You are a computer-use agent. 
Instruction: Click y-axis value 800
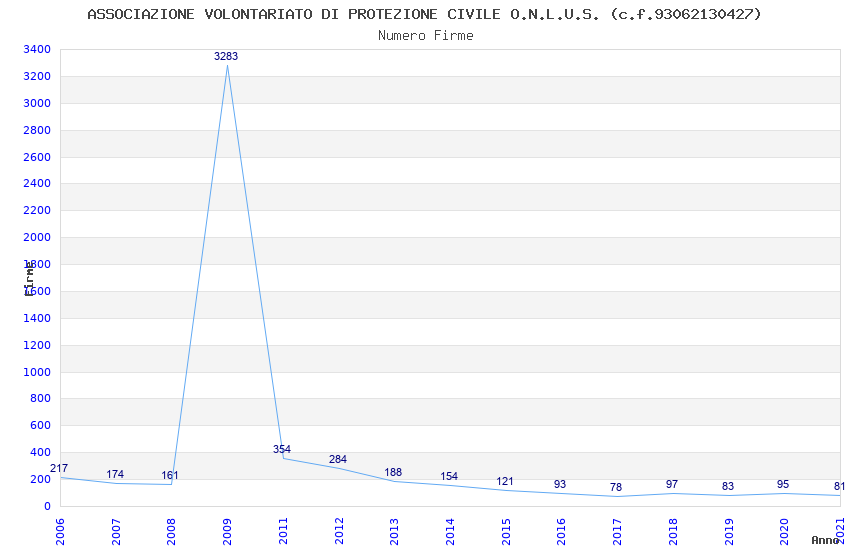40,398
